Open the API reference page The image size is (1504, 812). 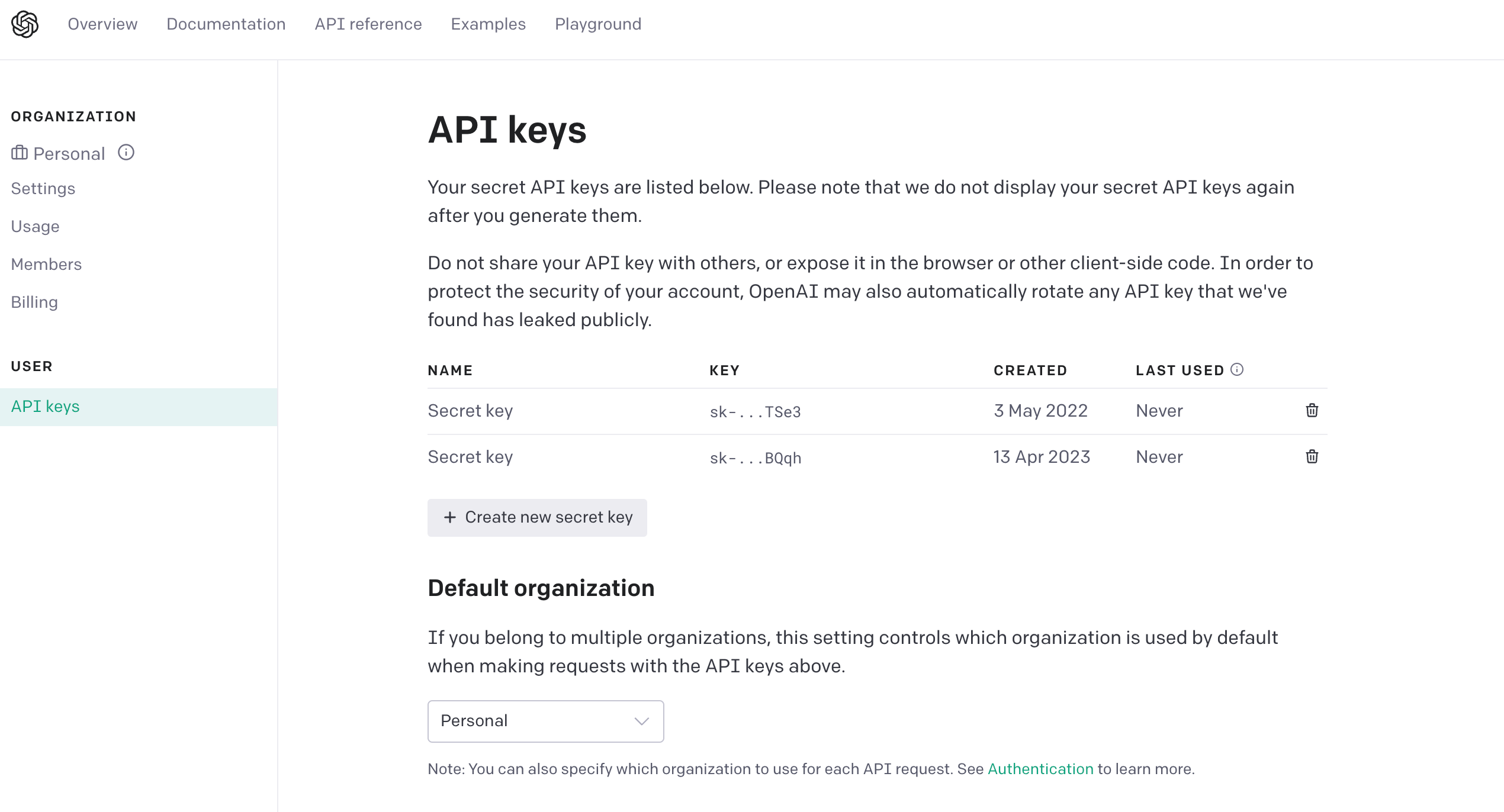coord(368,24)
